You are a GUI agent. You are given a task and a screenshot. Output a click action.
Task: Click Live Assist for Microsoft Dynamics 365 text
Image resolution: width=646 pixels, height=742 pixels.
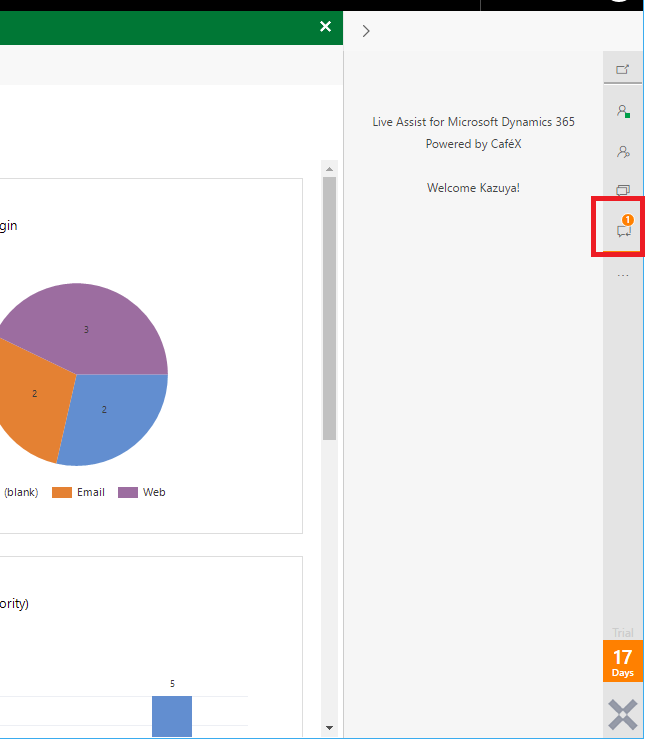(x=473, y=122)
